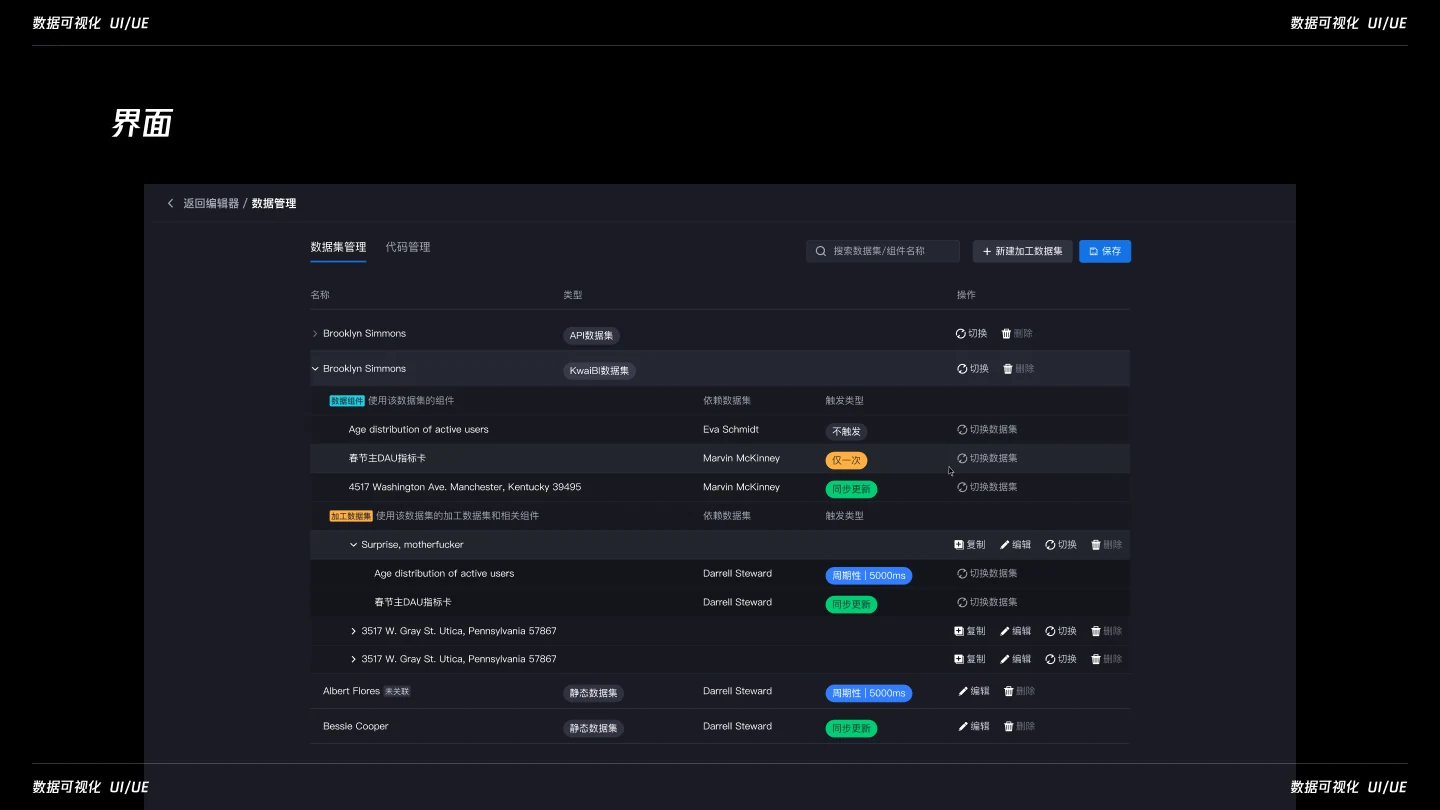
Task: Click the orange 仅一次 trigger tag
Action: (846, 461)
